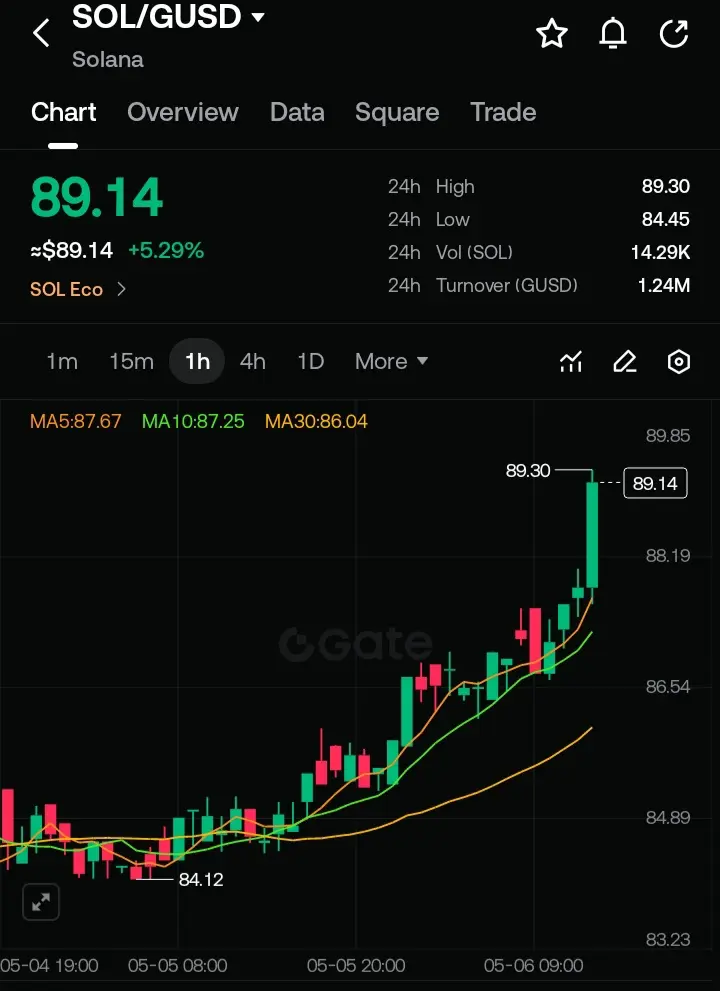The image size is (720, 991).
Task: Tap the share arrow icon
Action: (x=674, y=33)
